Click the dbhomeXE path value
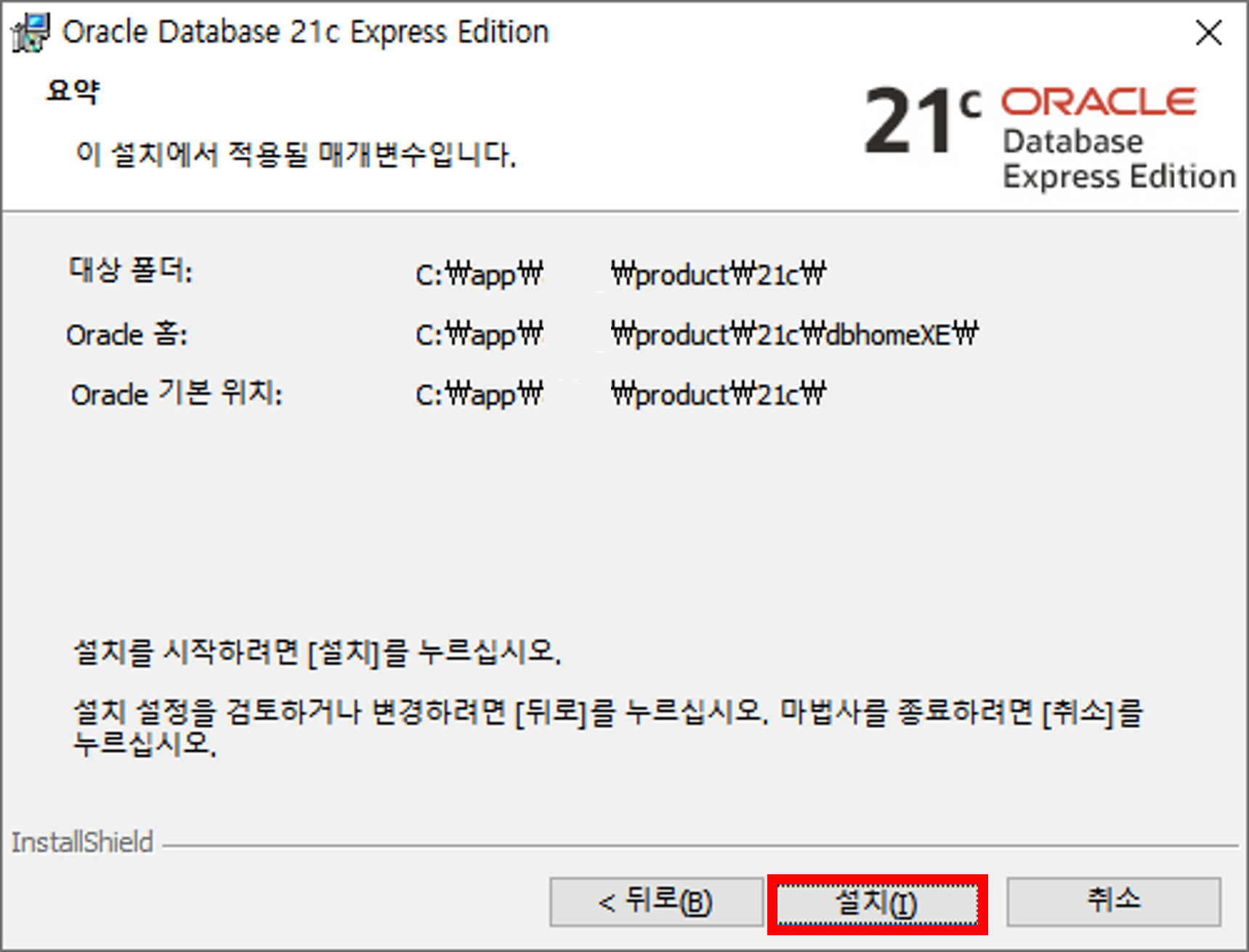The image size is (1249, 952). tap(697, 335)
